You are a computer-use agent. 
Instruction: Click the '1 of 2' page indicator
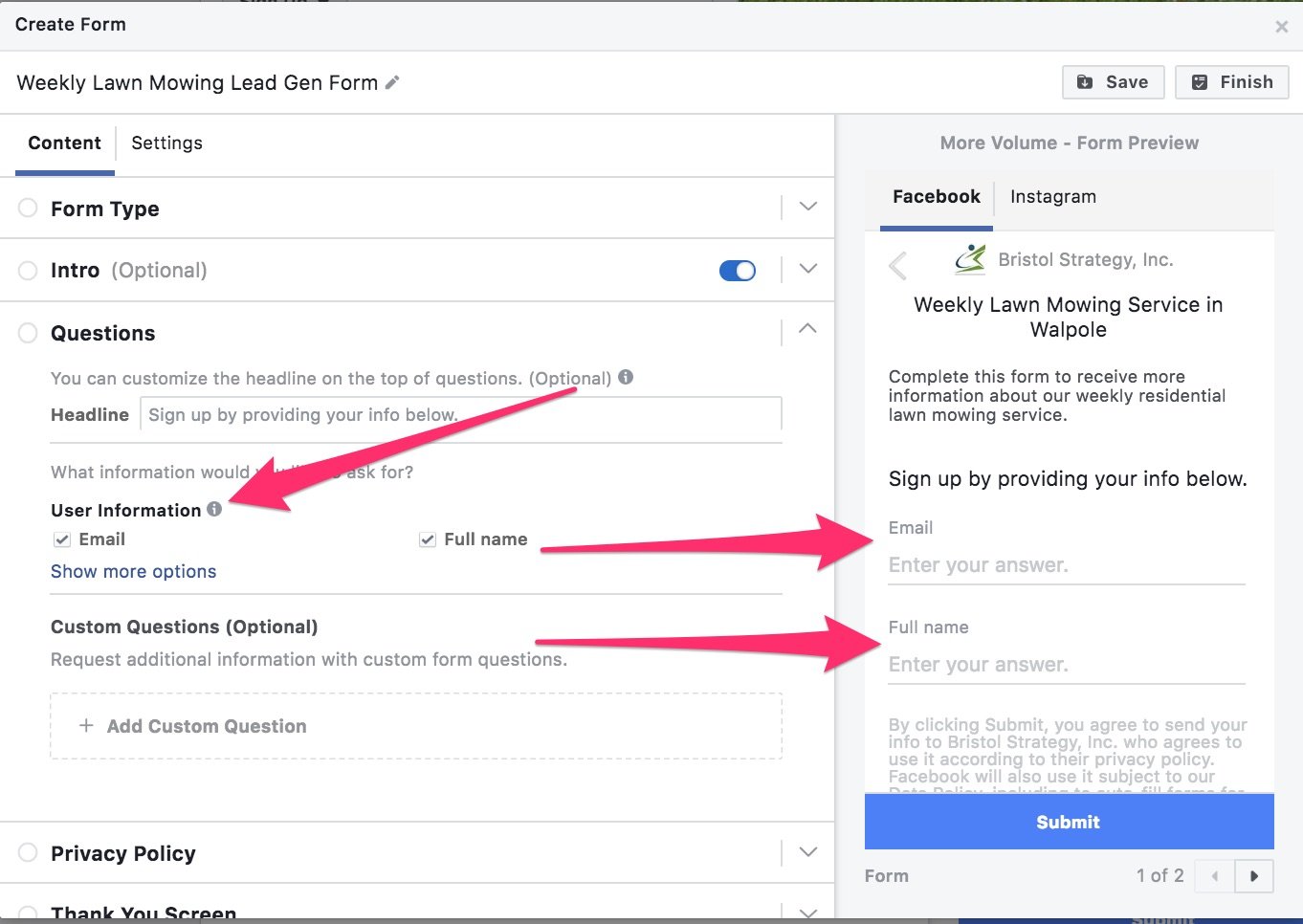click(1160, 876)
